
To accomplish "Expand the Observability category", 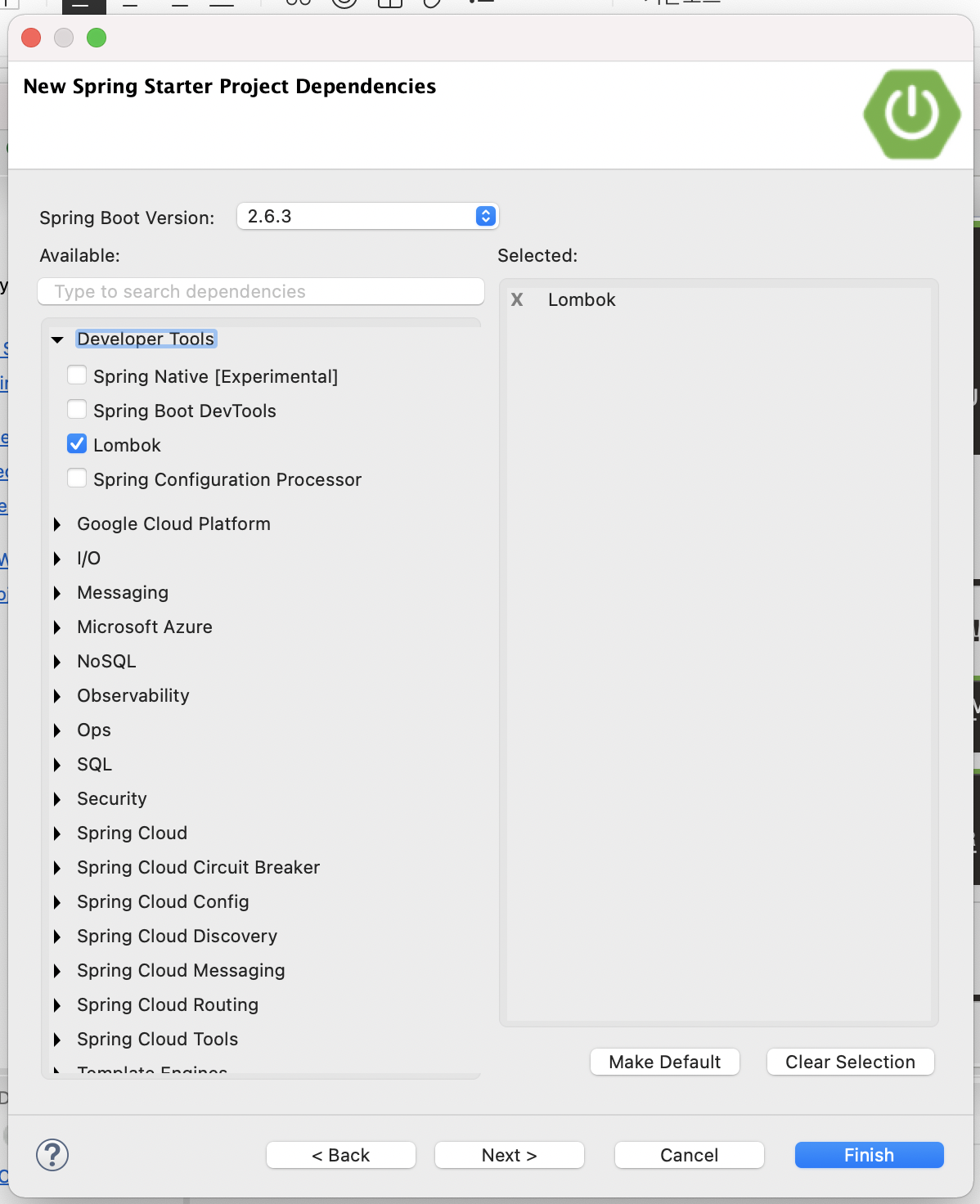I will tap(57, 696).
